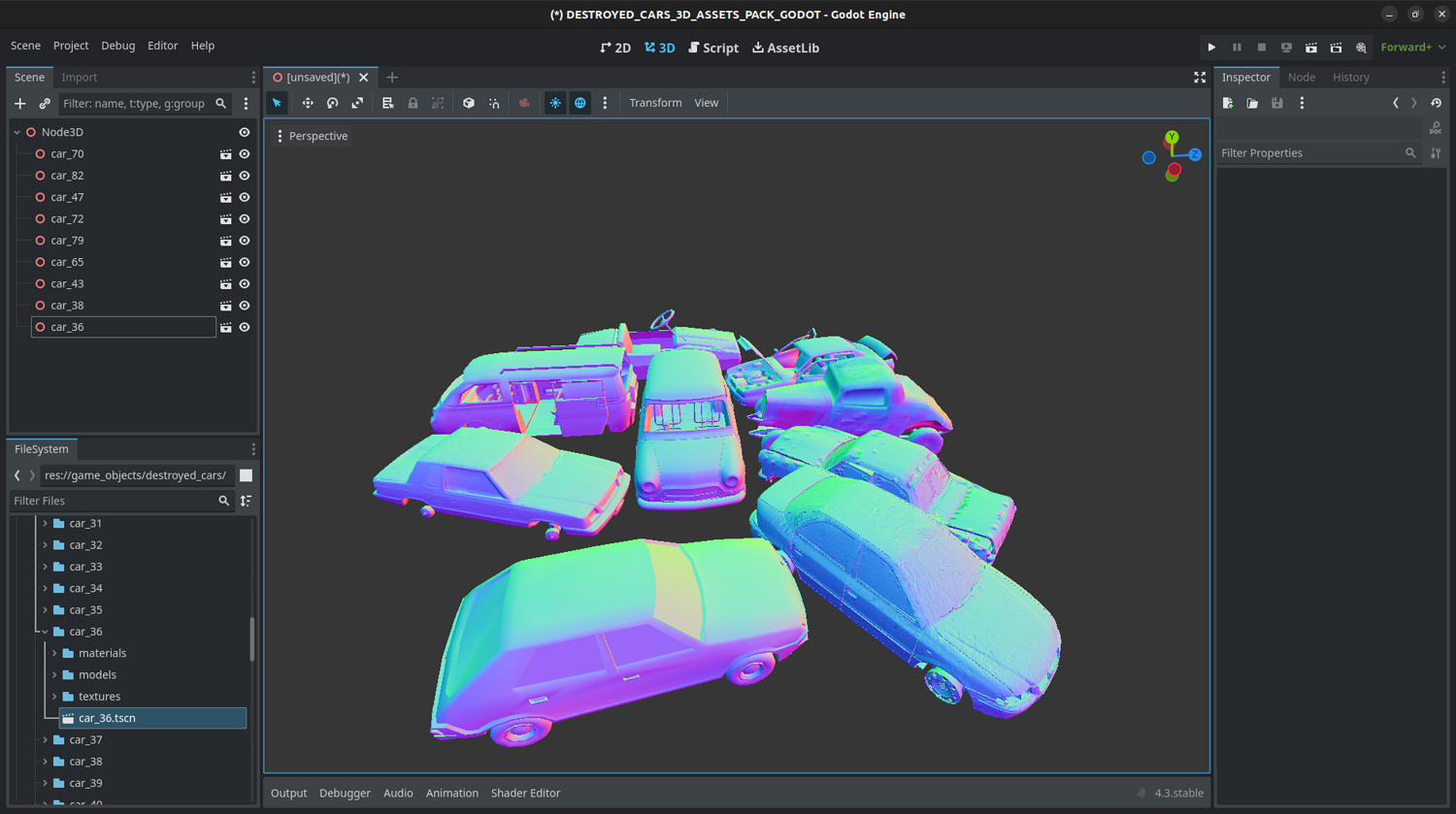Click the Stop running project button
1456x814 pixels.
coord(1262,48)
